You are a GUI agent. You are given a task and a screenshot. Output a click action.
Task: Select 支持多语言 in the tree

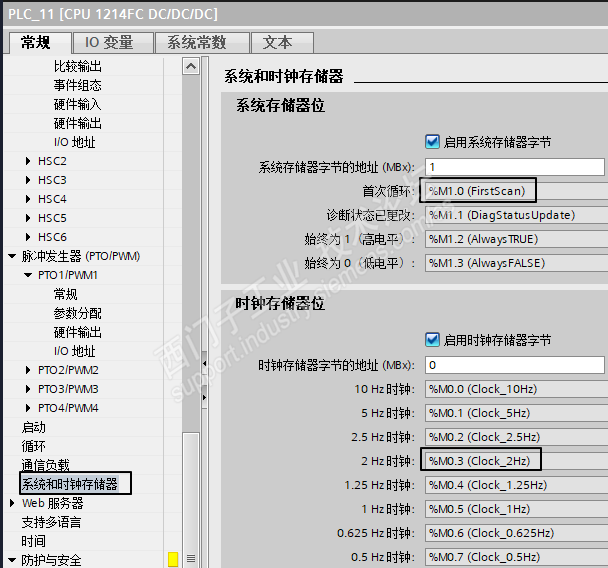coord(52,522)
